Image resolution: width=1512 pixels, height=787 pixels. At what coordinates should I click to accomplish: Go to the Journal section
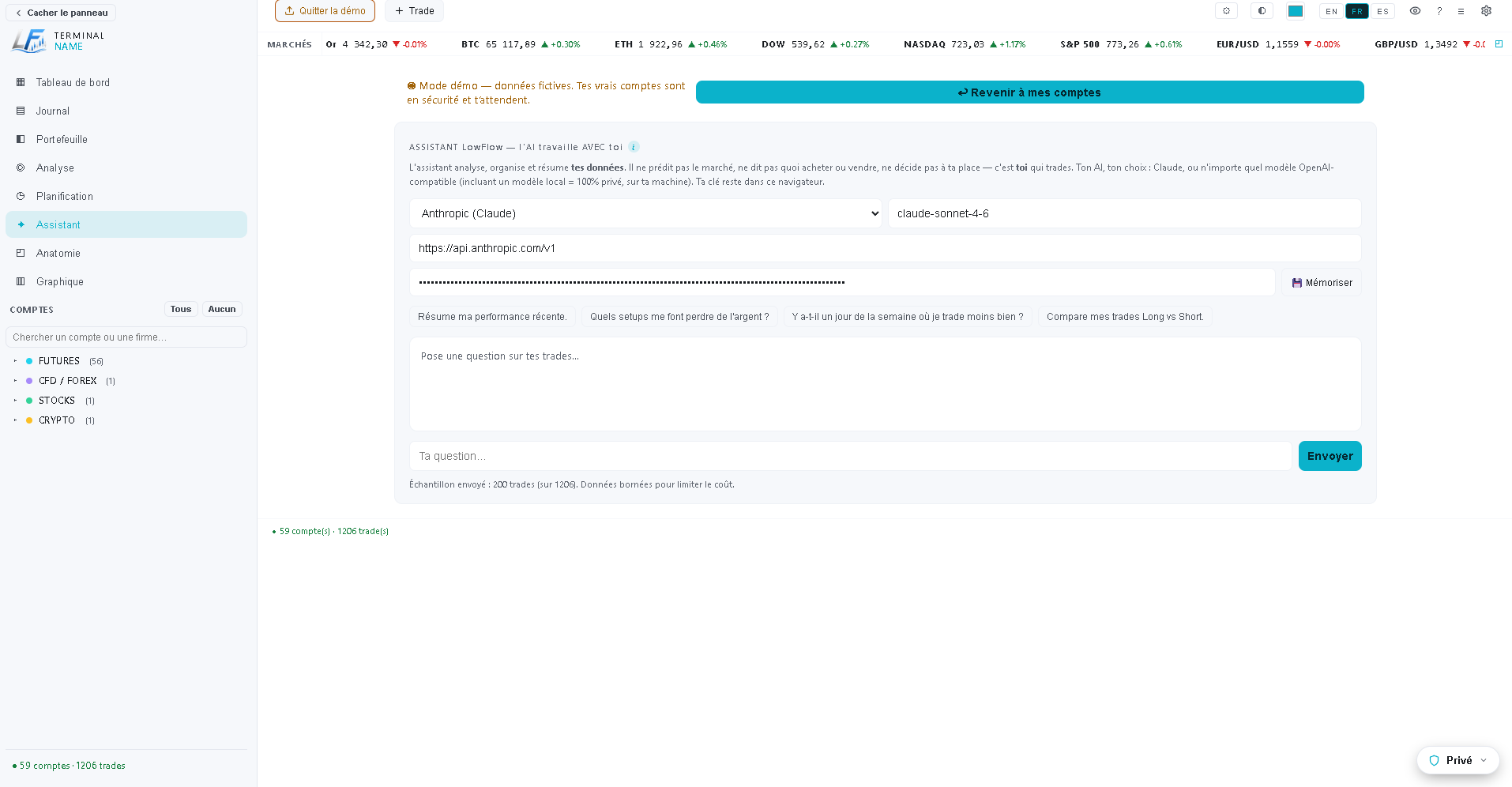[126, 111]
